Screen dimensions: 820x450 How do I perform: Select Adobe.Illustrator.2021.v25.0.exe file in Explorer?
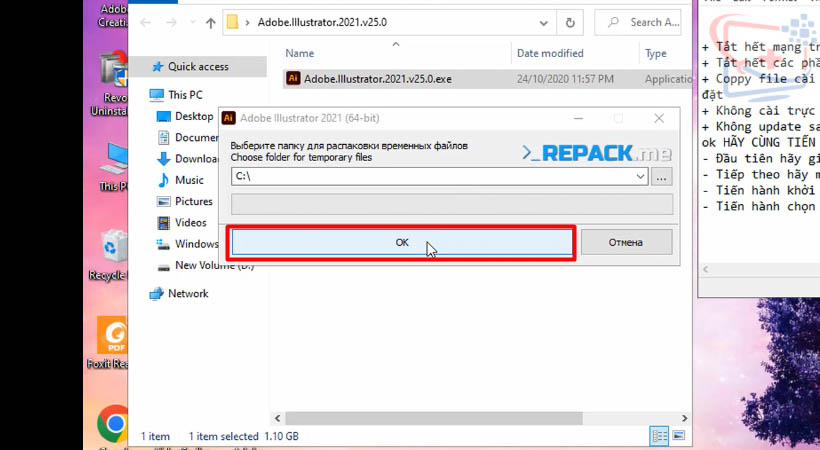tap(378, 79)
